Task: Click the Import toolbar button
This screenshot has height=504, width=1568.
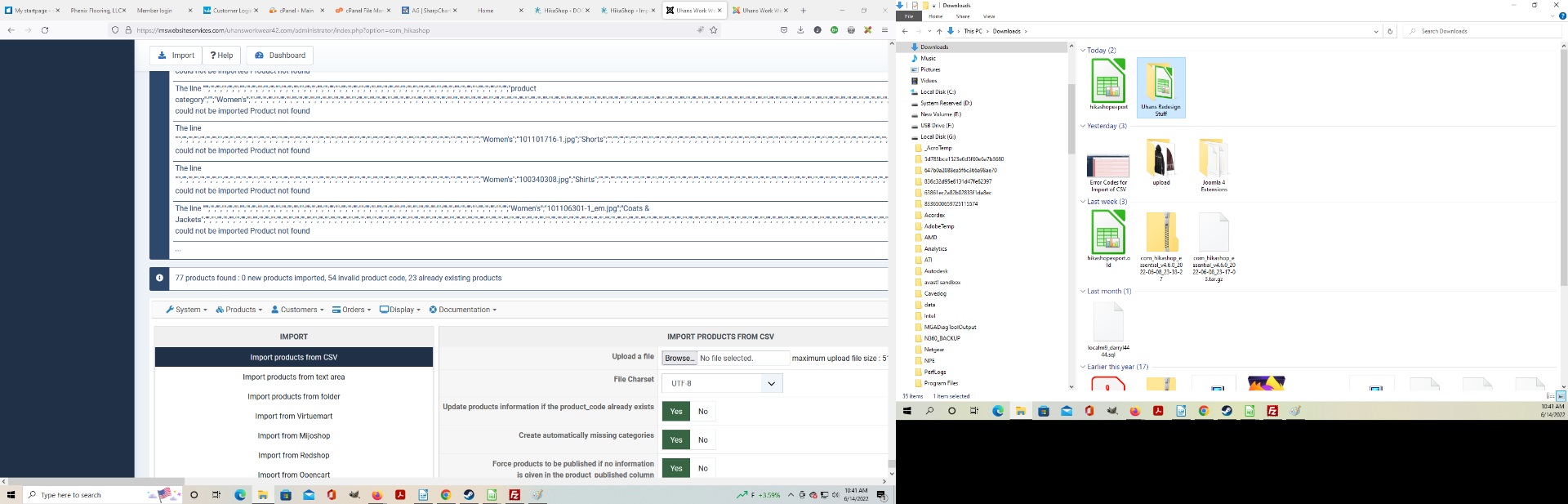Action: pos(176,56)
